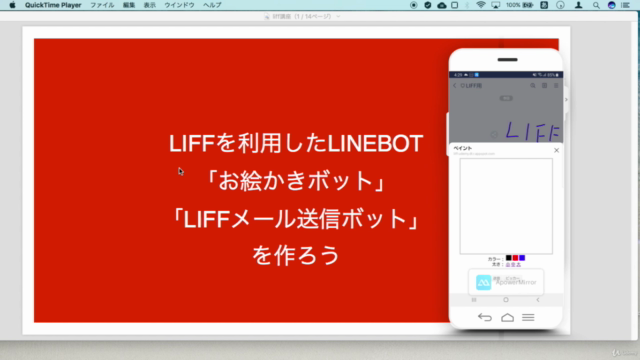Open the ウインドウ menu
This screenshot has width=640, height=360.
tap(179, 5)
